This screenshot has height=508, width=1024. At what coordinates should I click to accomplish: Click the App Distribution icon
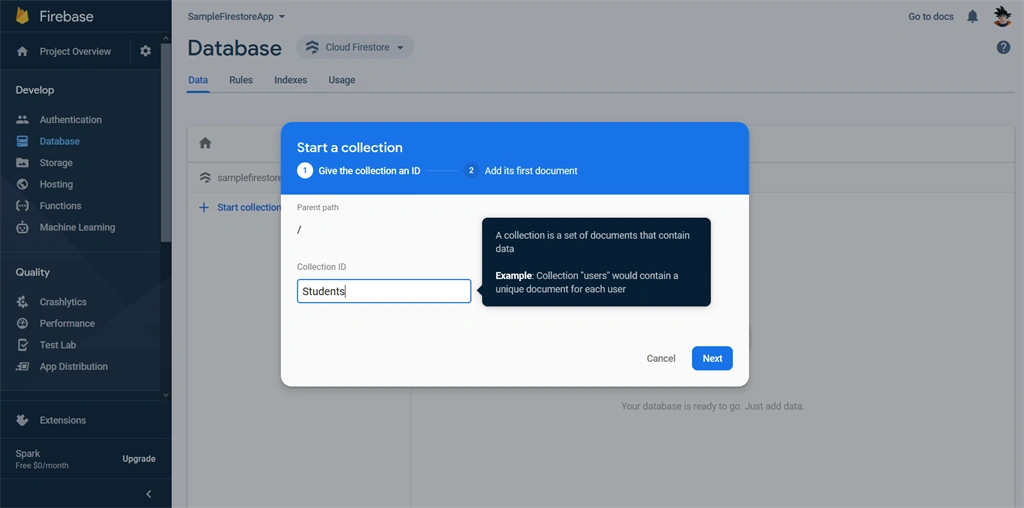pos(22,366)
